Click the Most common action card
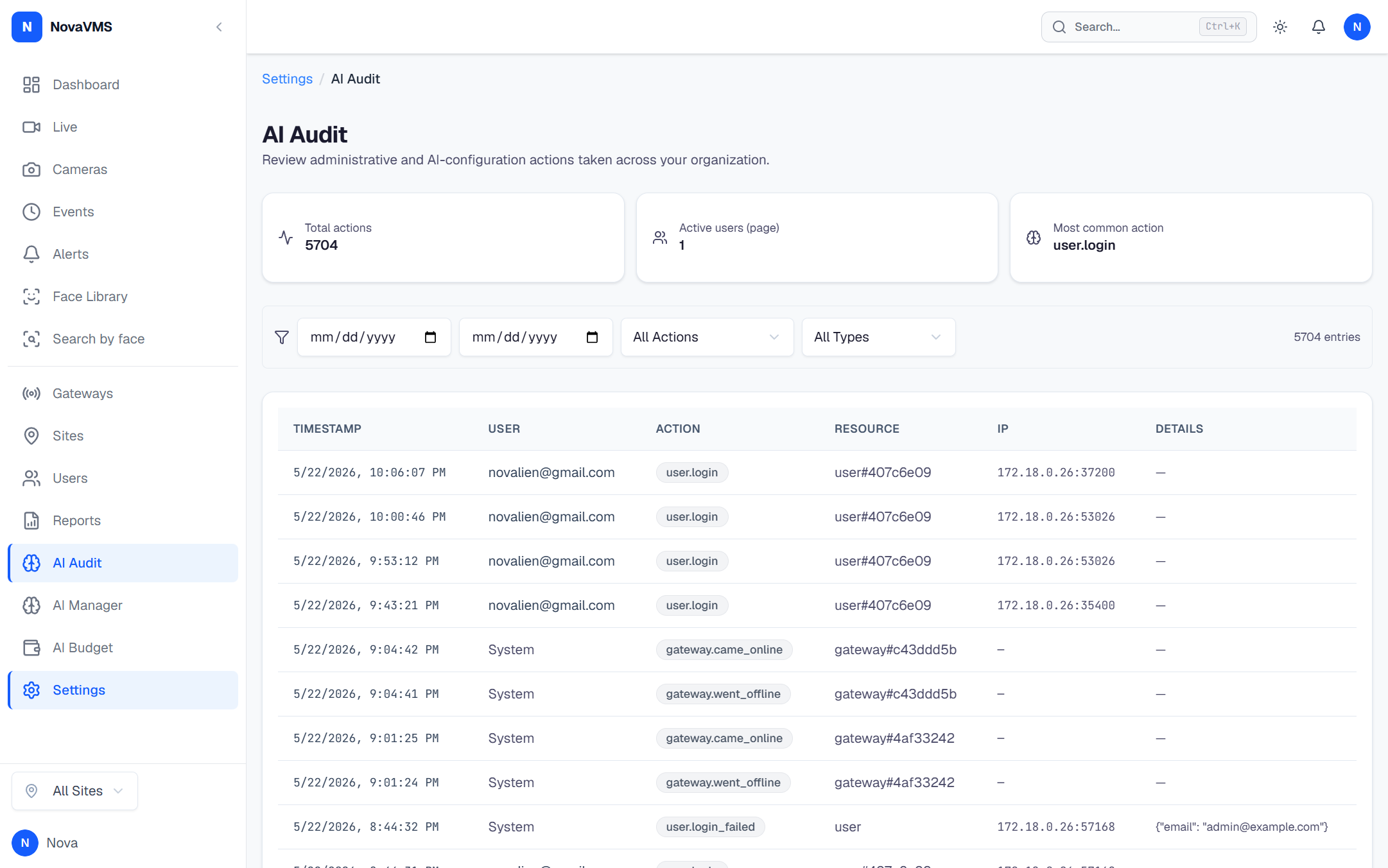Viewport: 1388px width, 868px height. pyautogui.click(x=1191, y=238)
